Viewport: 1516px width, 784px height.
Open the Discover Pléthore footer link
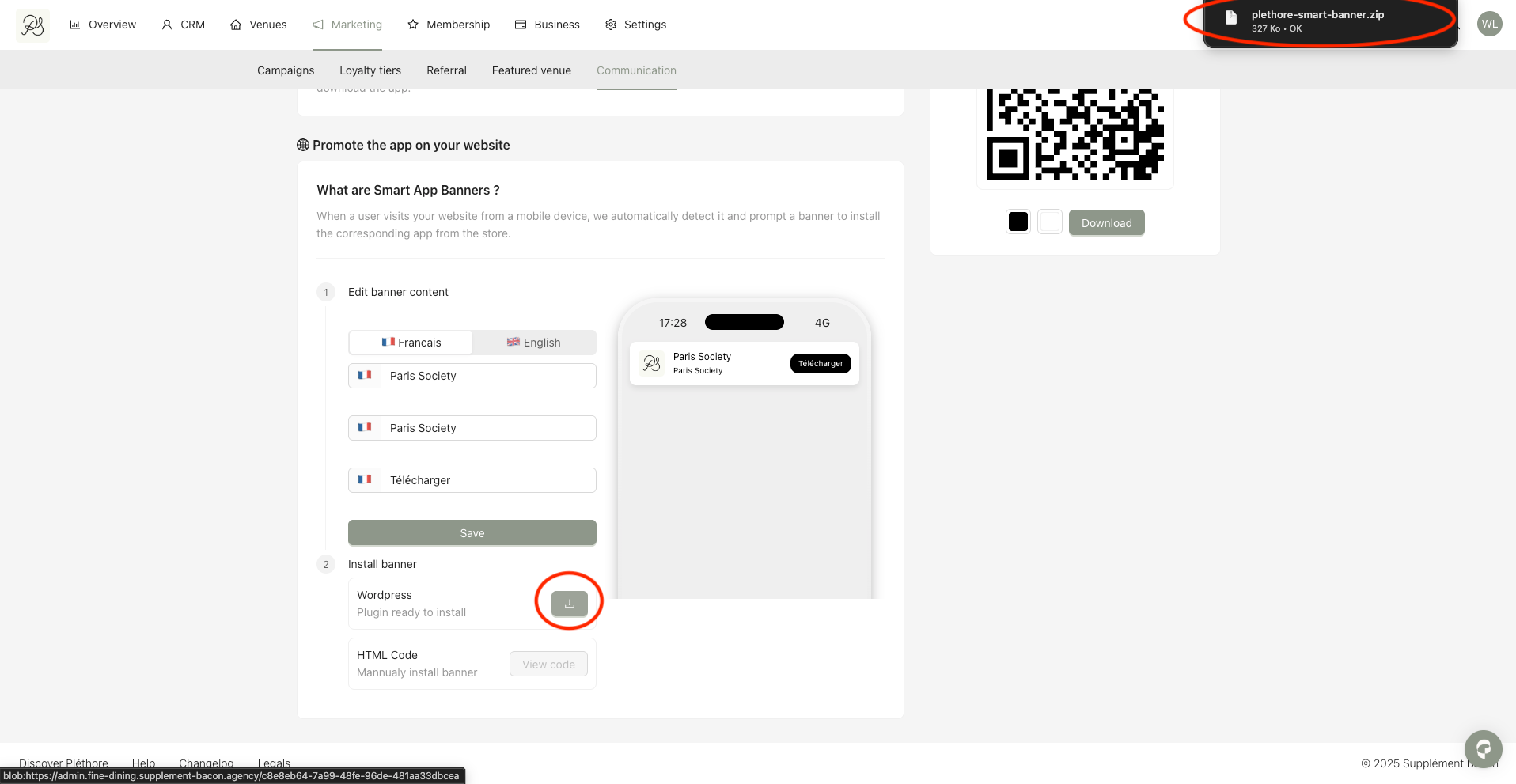click(x=63, y=763)
